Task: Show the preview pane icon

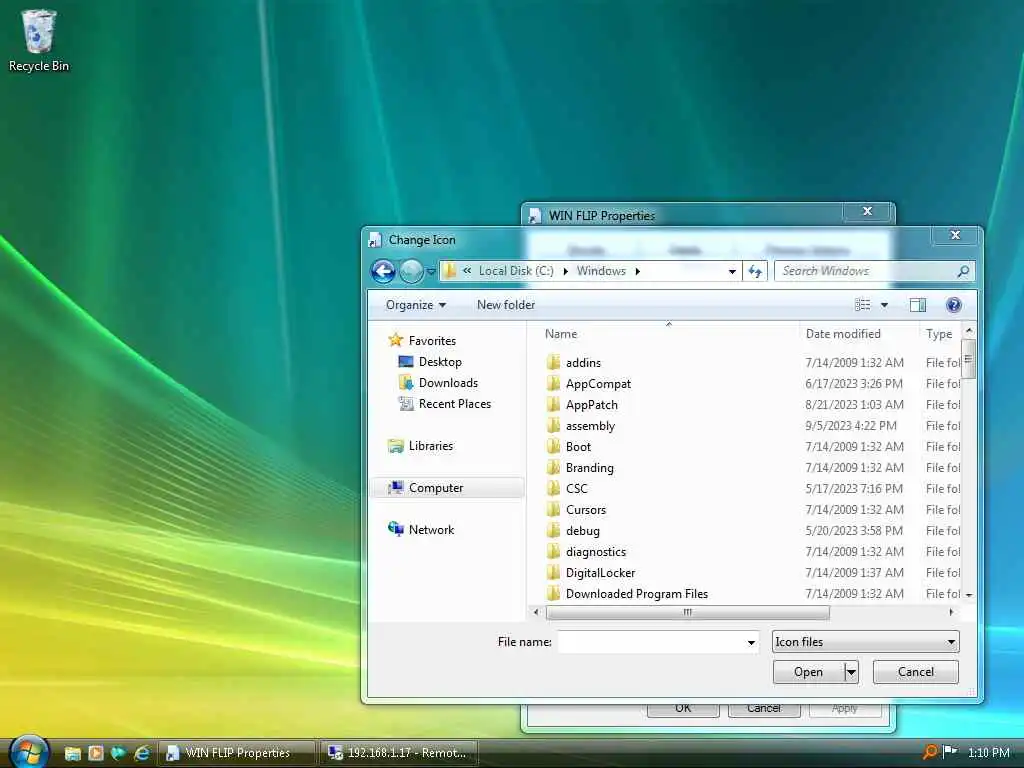Action: click(x=918, y=305)
